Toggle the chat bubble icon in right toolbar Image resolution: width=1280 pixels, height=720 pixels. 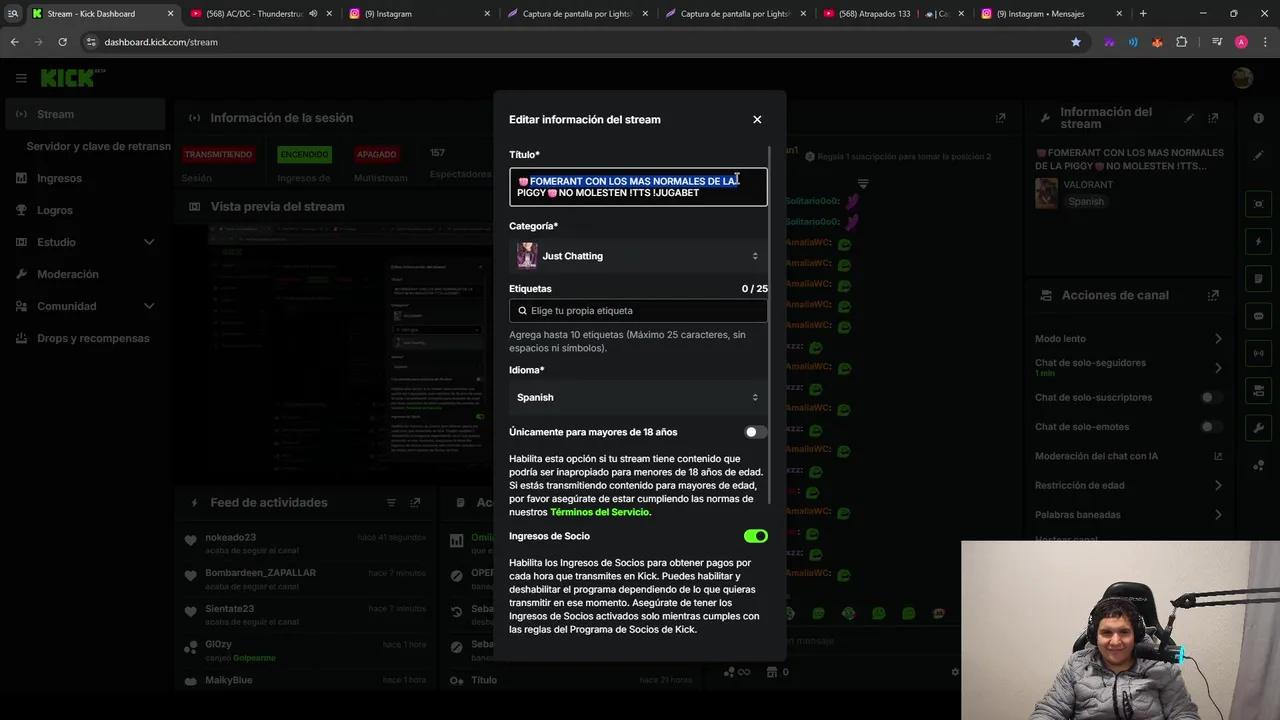[x=1258, y=316]
